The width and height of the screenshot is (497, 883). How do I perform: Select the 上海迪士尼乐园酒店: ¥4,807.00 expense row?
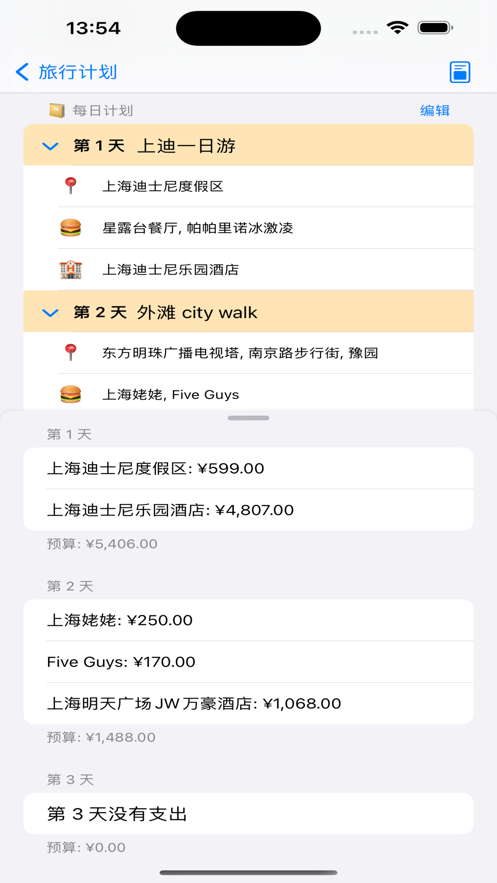(x=248, y=510)
